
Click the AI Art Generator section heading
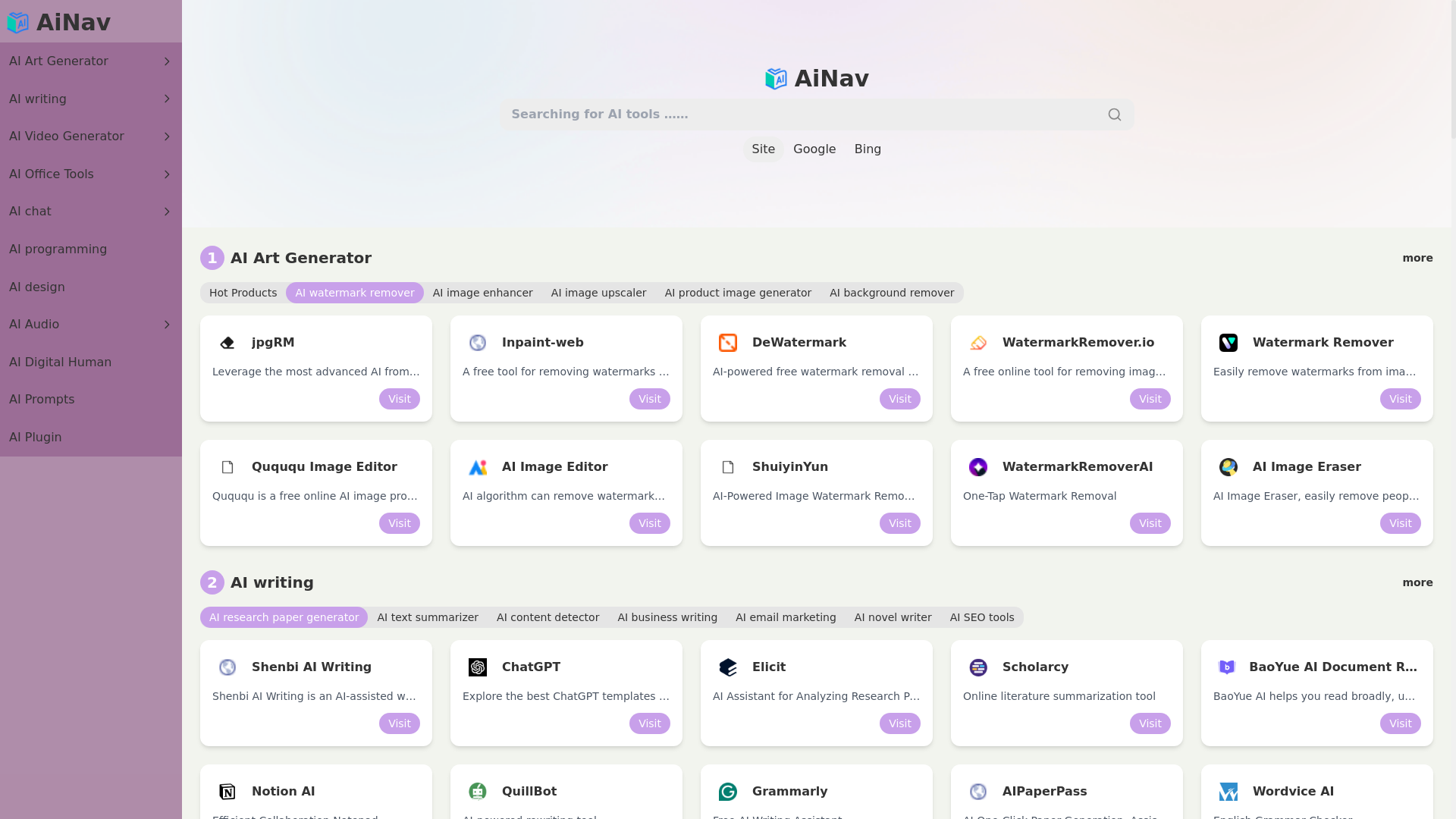point(301,258)
